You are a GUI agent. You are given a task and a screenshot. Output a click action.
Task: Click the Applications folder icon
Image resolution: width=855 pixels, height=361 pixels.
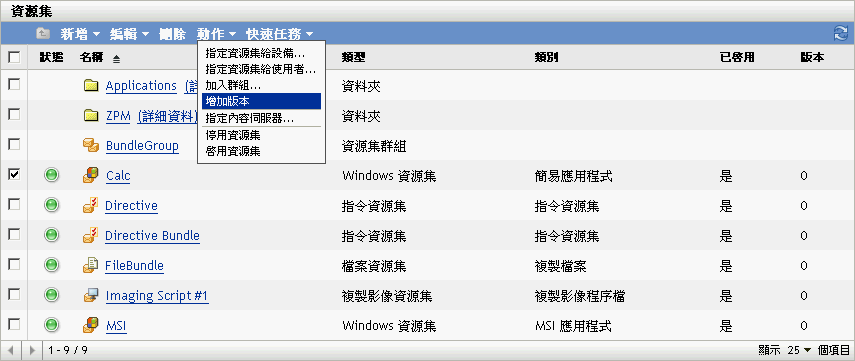[x=91, y=86]
